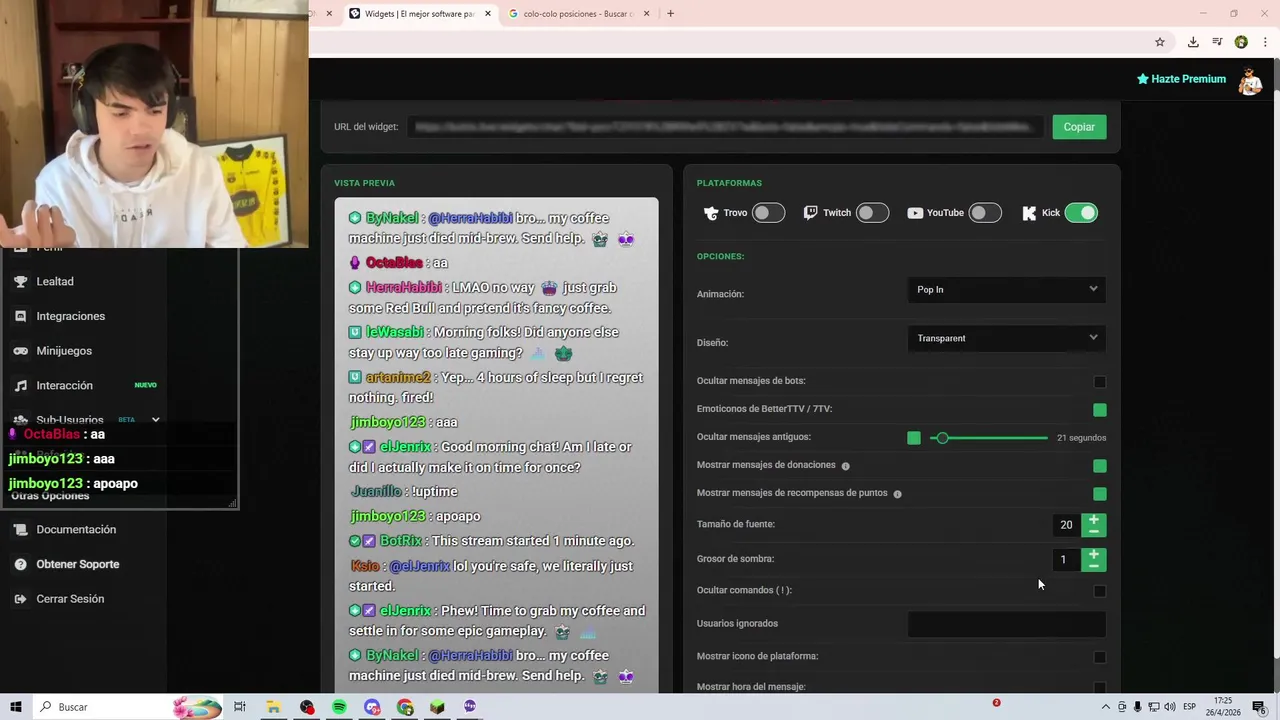Expand the Sub-Usuarios sidebar chevron
This screenshot has height=720, width=1280.
point(155,420)
